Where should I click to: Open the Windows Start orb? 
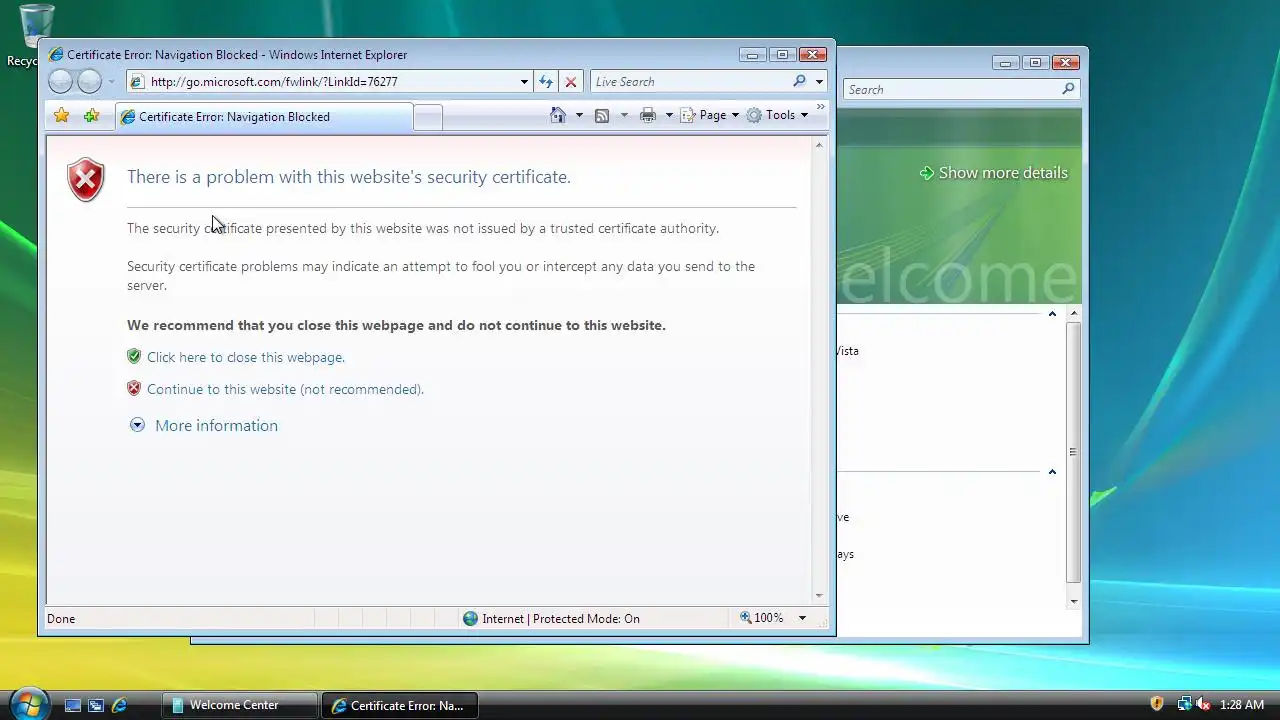coord(28,704)
